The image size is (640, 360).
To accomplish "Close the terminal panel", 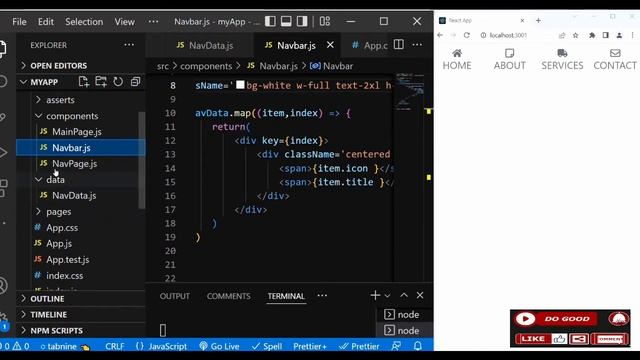I will click(x=420, y=295).
